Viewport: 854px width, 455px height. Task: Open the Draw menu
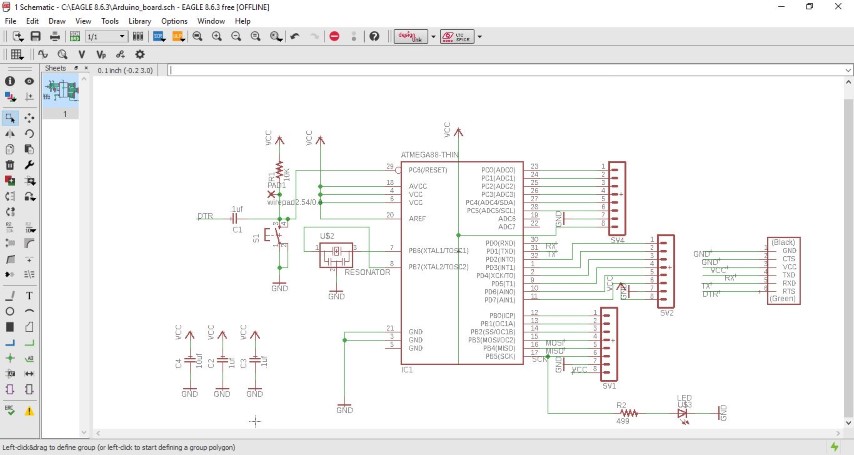coord(57,21)
